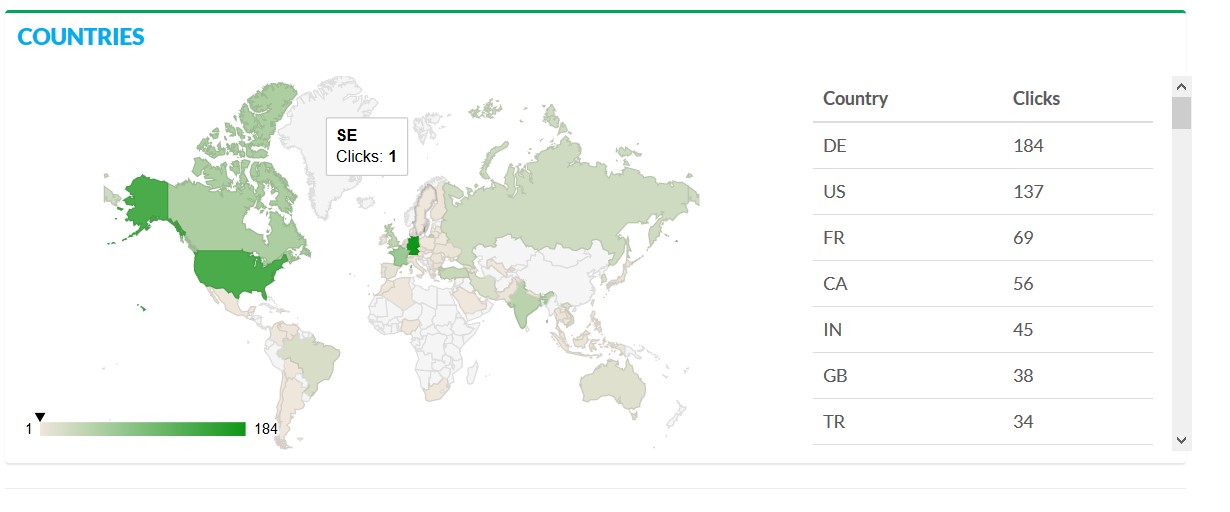Click the black triangle marker on legend
The width and height of the screenshot is (1230, 512).
40,416
